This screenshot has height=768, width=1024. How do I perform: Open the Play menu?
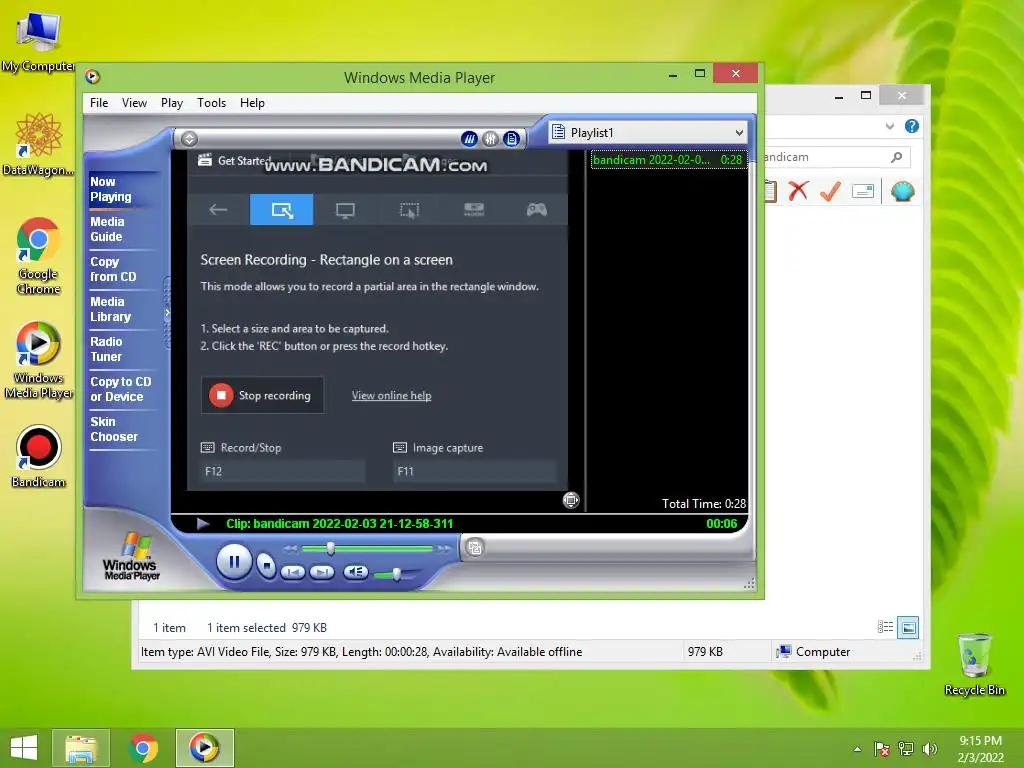coord(172,103)
